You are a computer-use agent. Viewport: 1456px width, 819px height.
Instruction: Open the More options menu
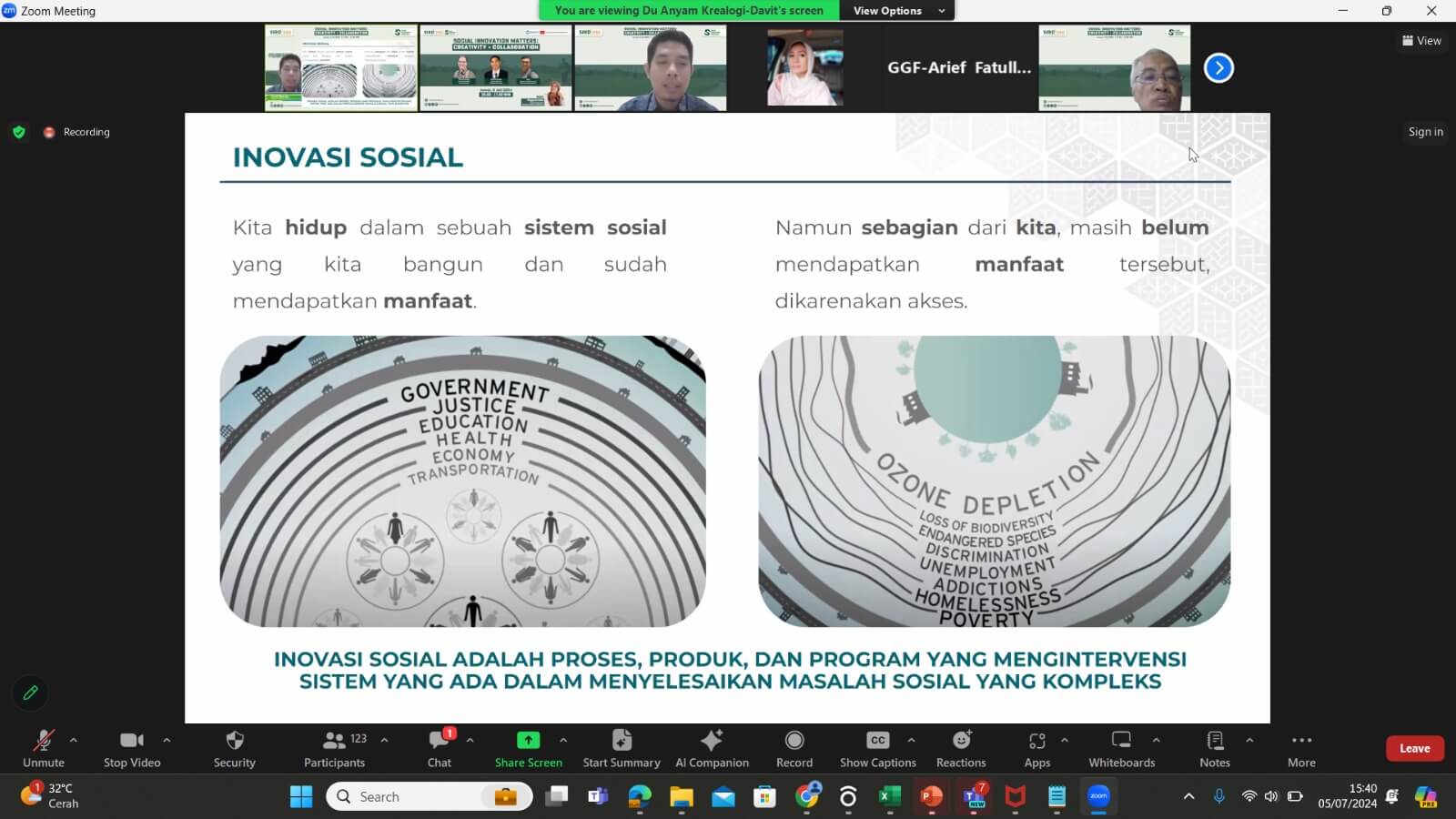coord(1301,748)
